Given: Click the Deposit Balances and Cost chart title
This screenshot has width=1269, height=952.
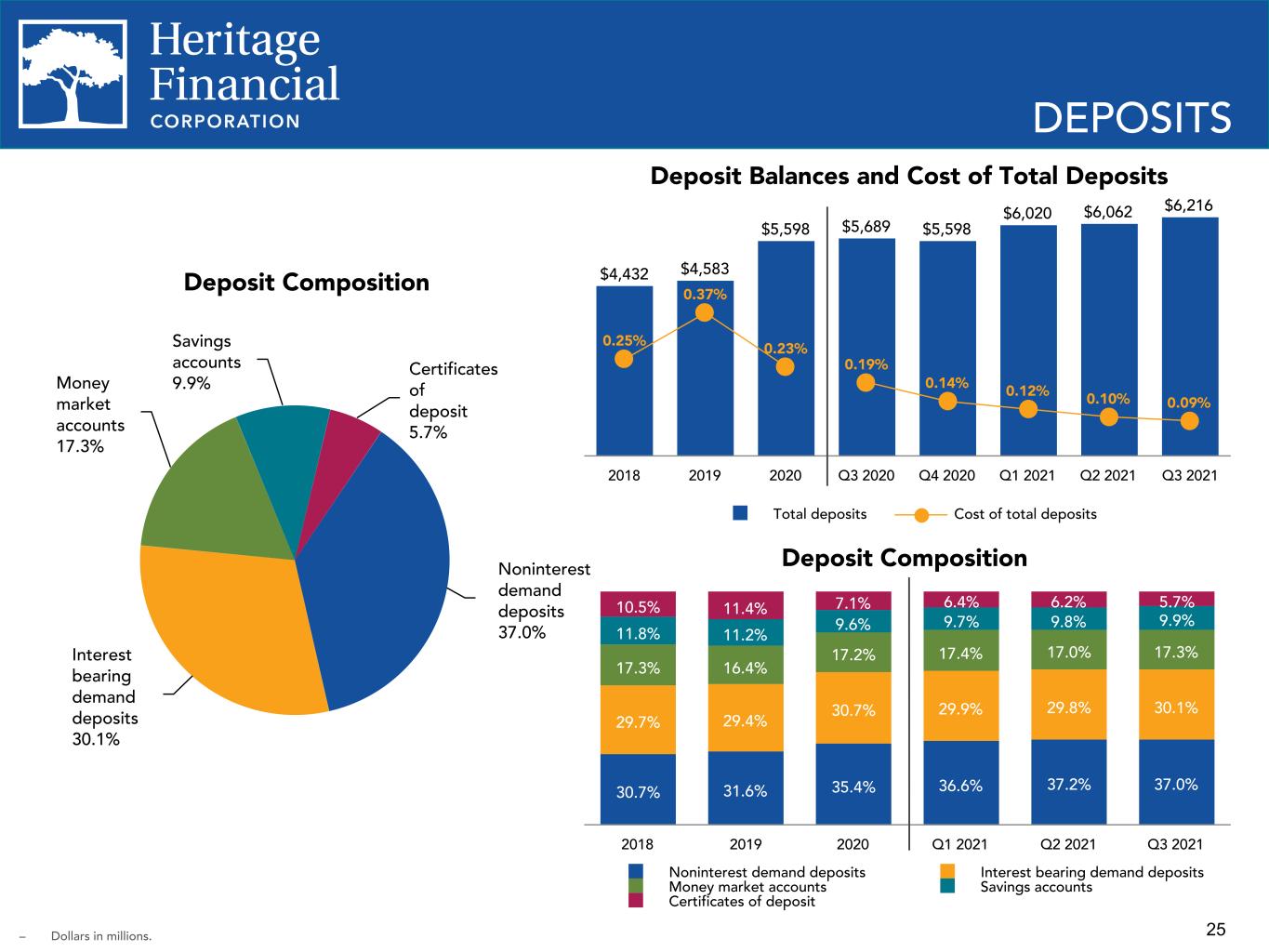Looking at the screenshot, I should click(908, 176).
